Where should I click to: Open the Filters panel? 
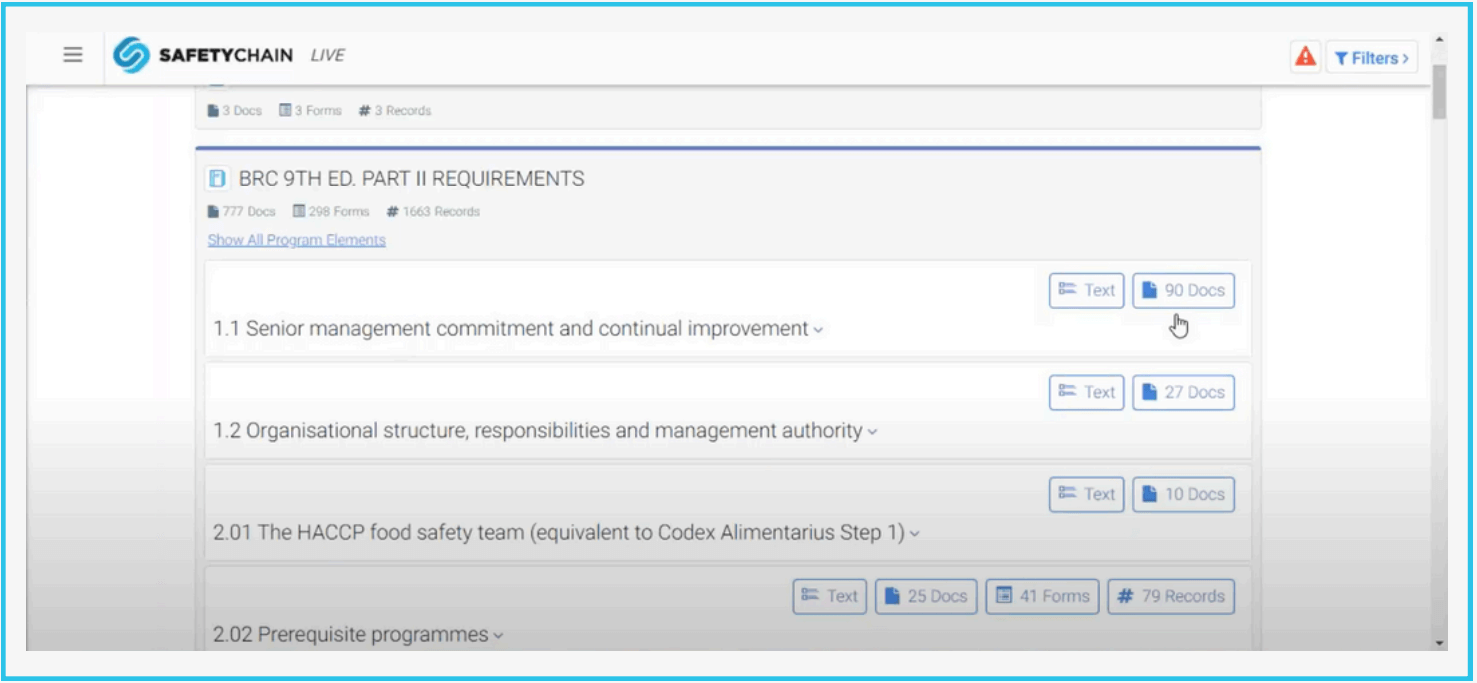click(x=1372, y=58)
